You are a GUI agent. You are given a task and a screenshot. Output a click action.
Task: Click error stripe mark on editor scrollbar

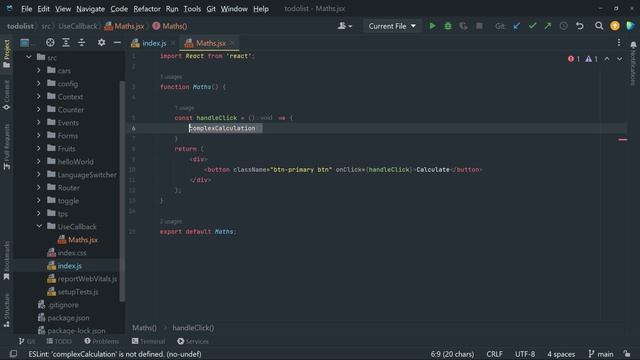622,140
